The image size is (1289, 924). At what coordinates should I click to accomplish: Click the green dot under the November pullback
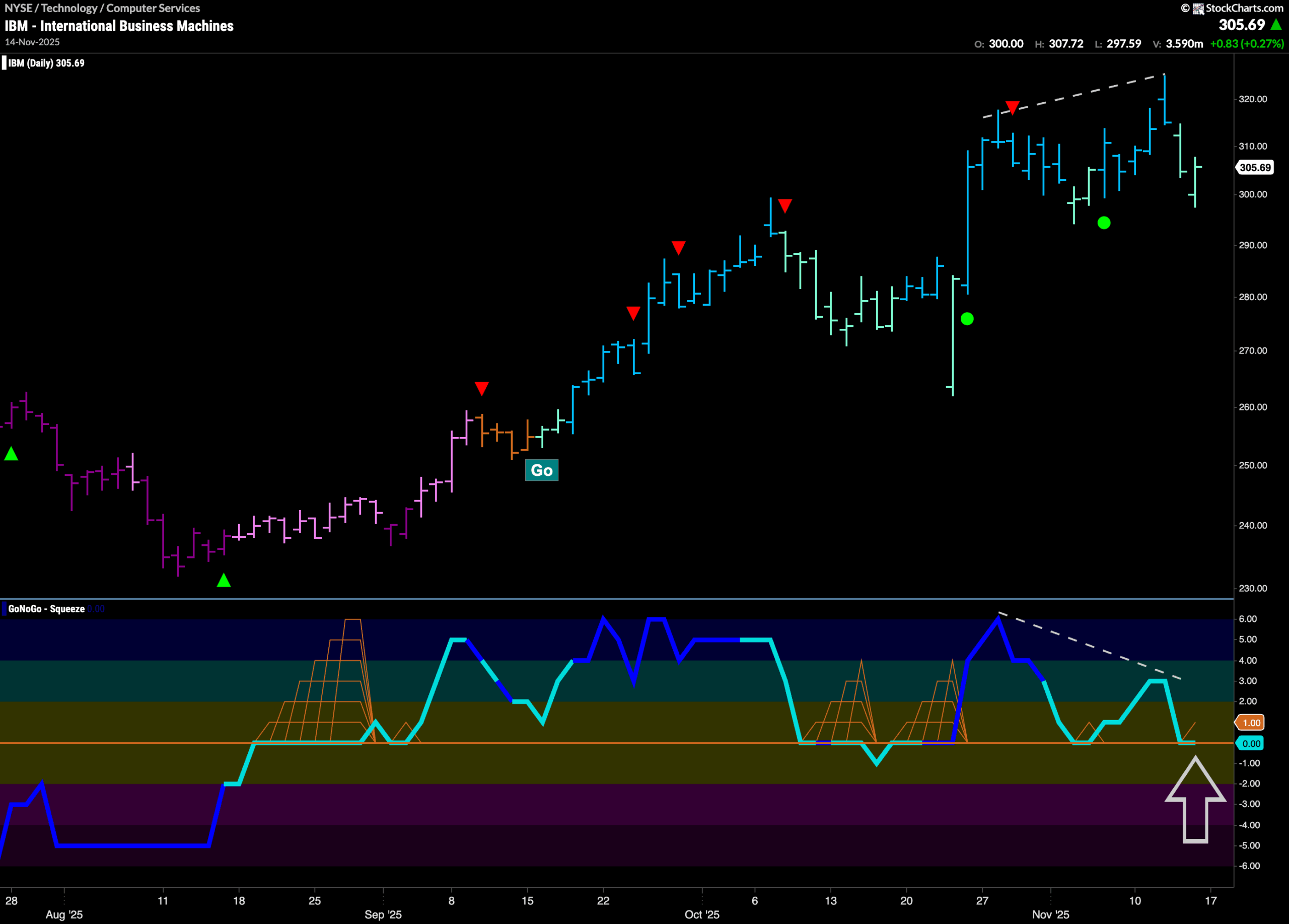pos(1104,223)
